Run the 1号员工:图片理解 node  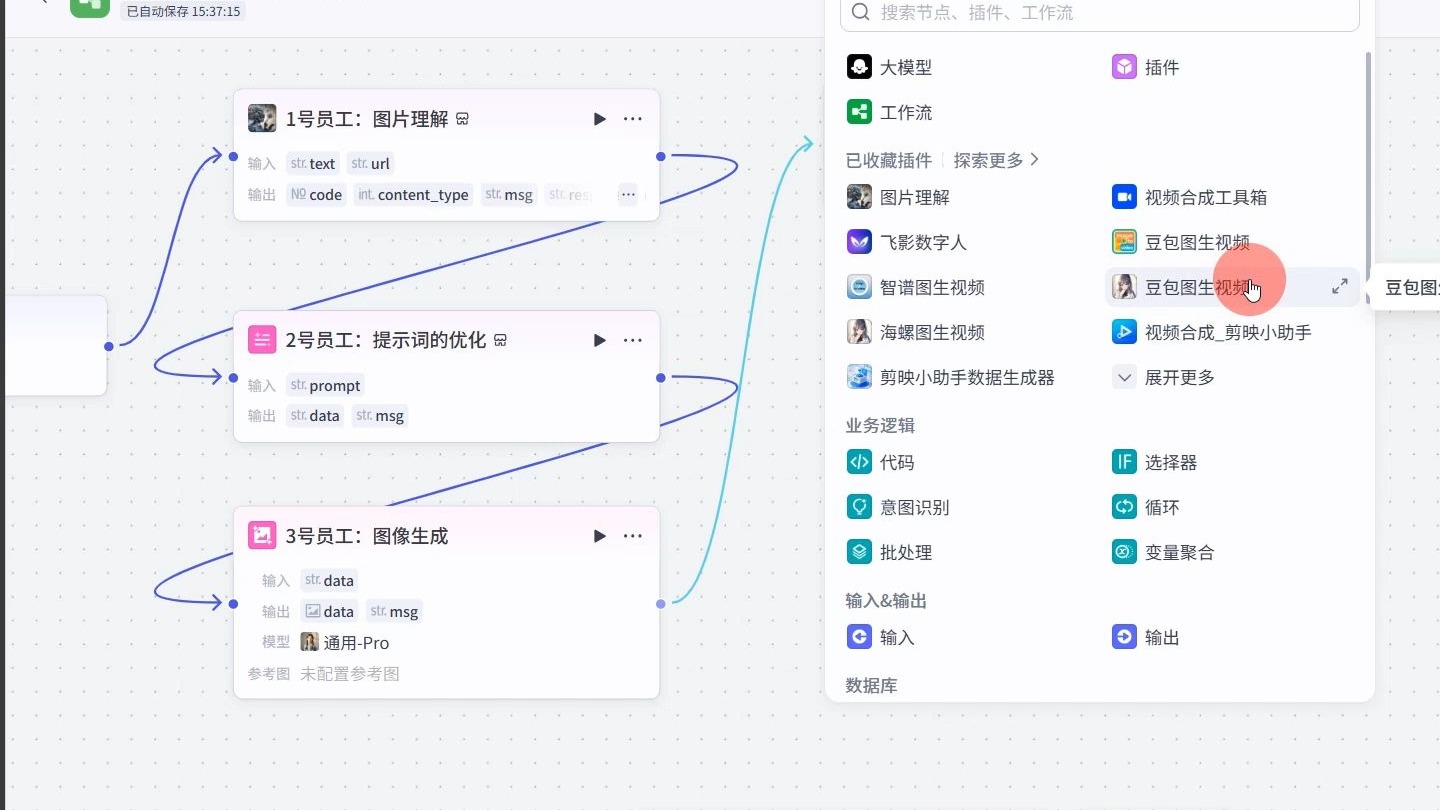600,119
